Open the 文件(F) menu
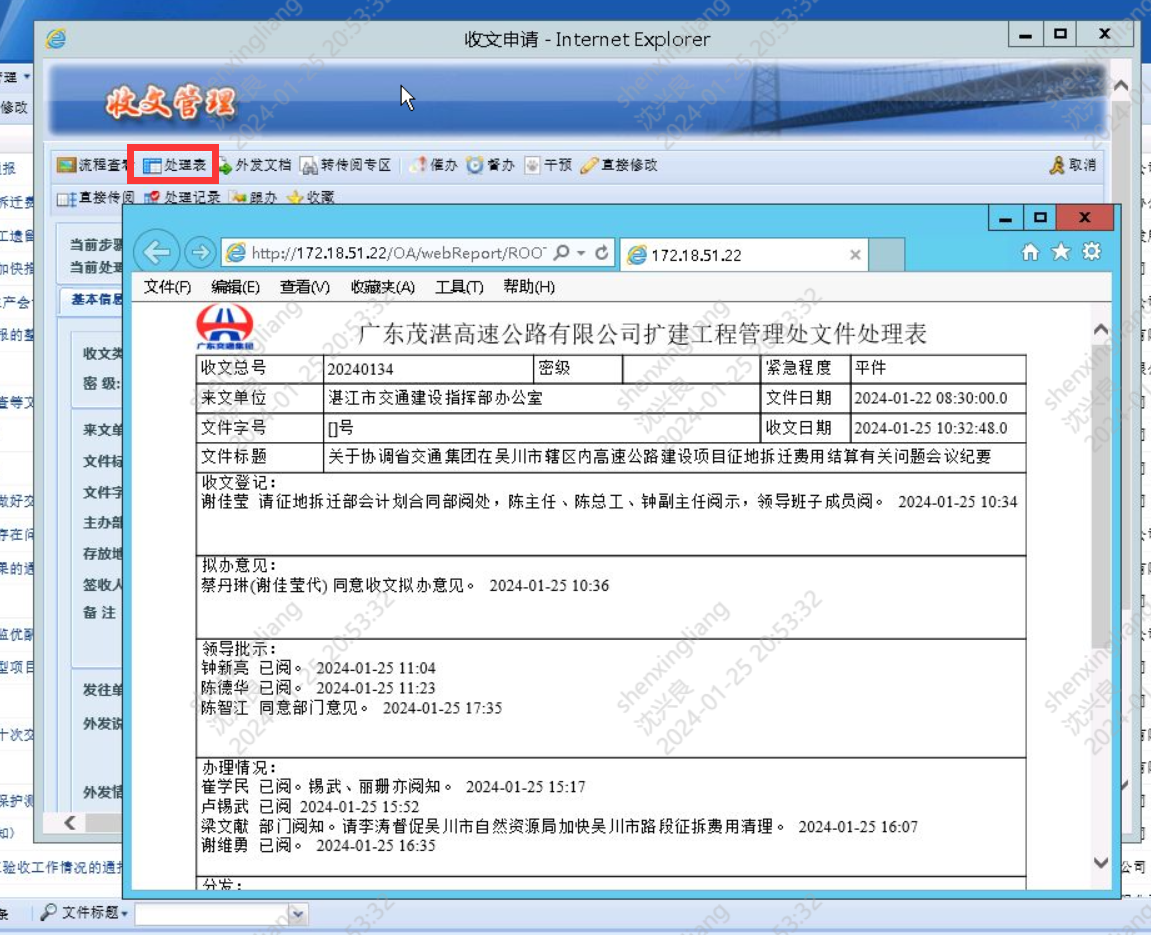 pos(167,287)
